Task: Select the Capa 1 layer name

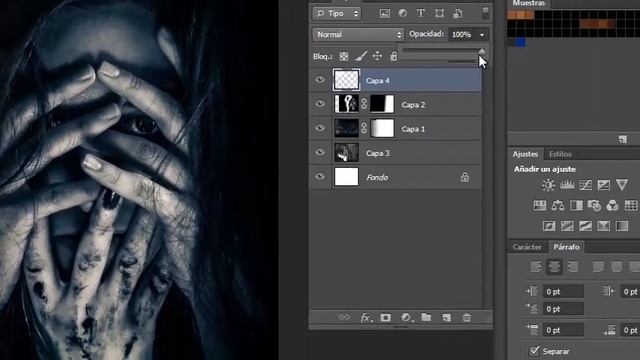Action: pos(413,129)
